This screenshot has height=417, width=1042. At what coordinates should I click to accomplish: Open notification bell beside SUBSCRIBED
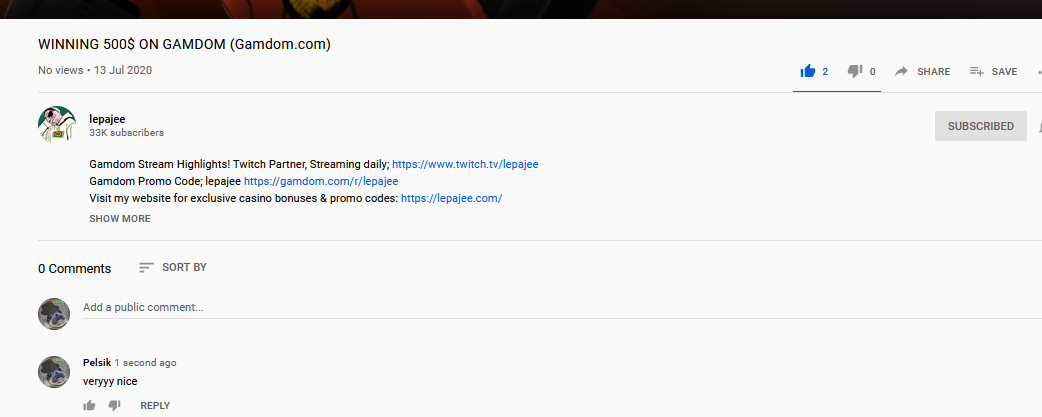(1039, 126)
